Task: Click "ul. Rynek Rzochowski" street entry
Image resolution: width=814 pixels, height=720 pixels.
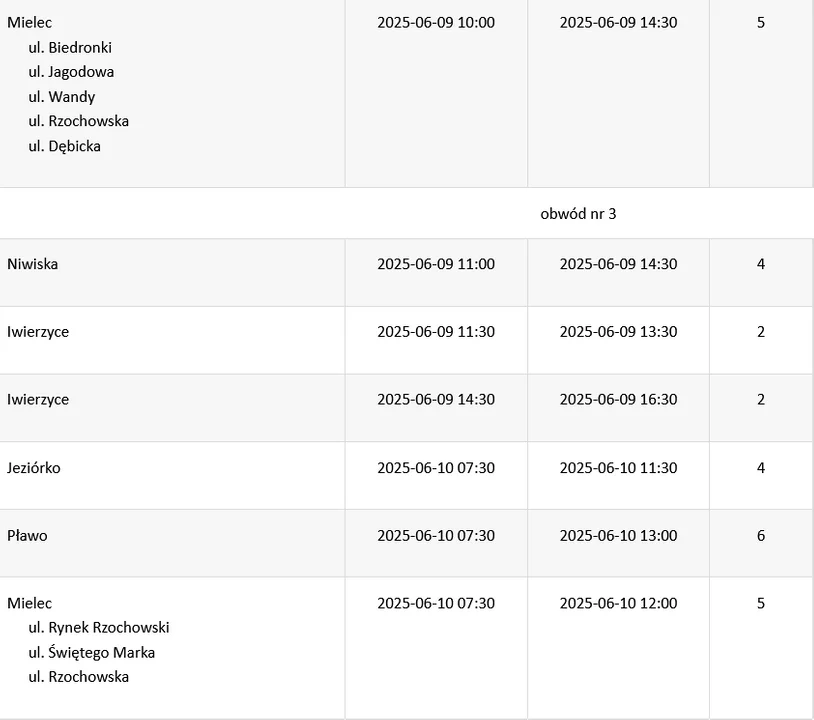Action: [x=99, y=628]
